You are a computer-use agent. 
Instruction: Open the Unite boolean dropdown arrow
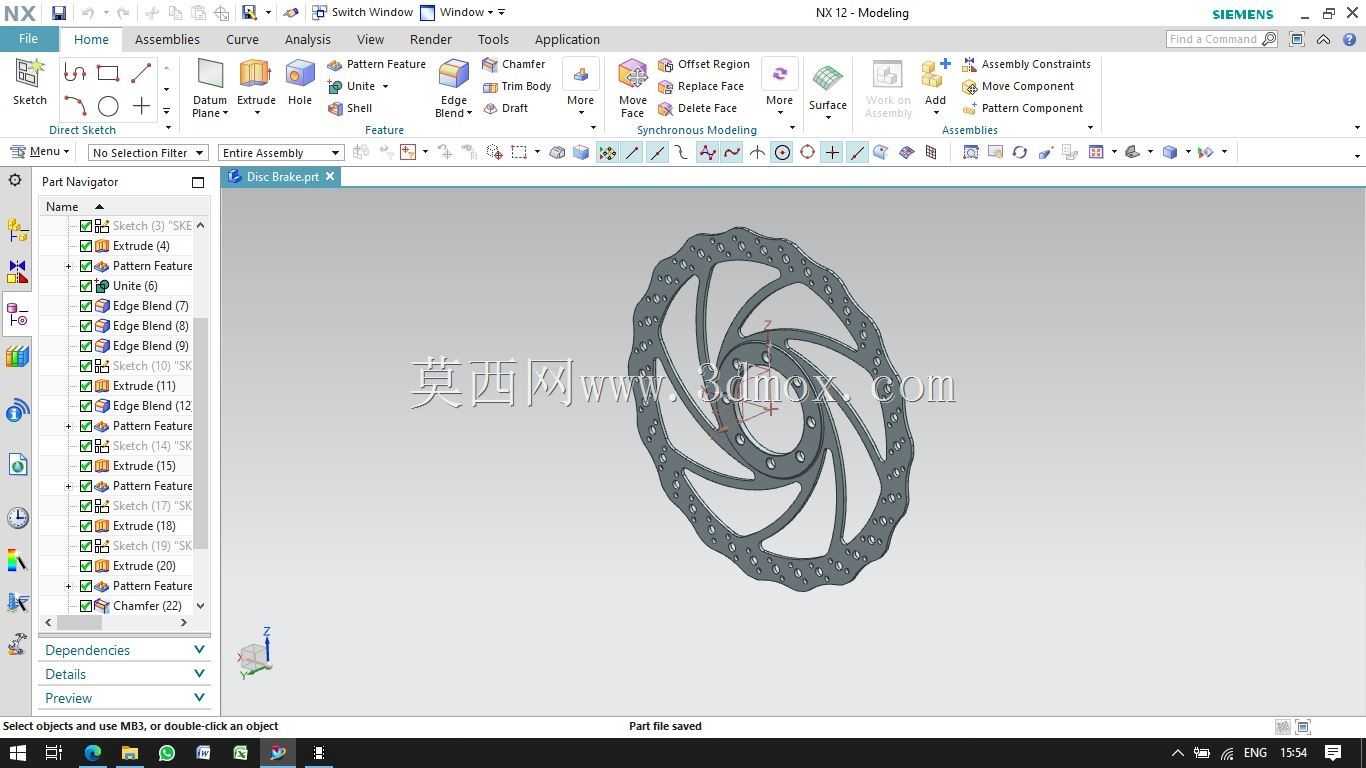[385, 86]
